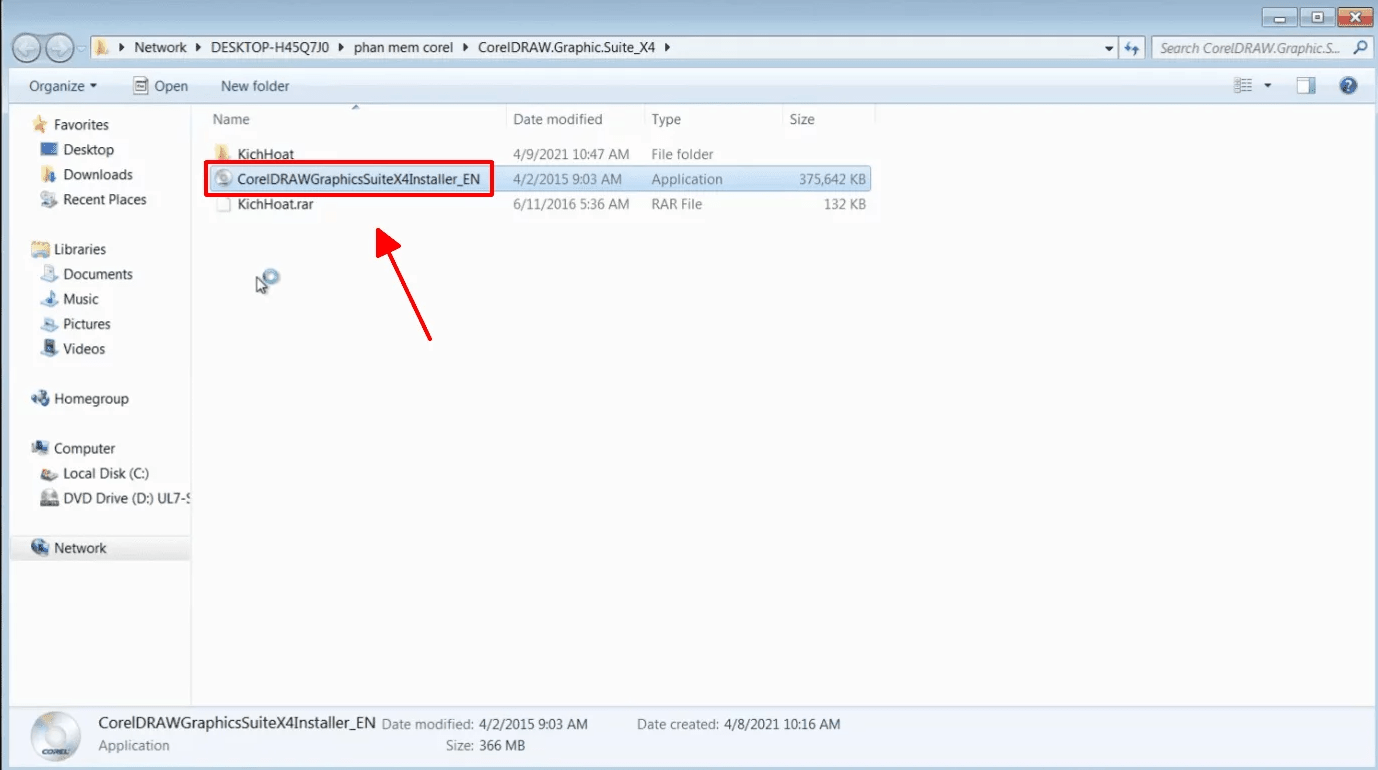Image resolution: width=1378 pixels, height=770 pixels.
Task: Refresh the folder view
Action: tap(1132, 48)
